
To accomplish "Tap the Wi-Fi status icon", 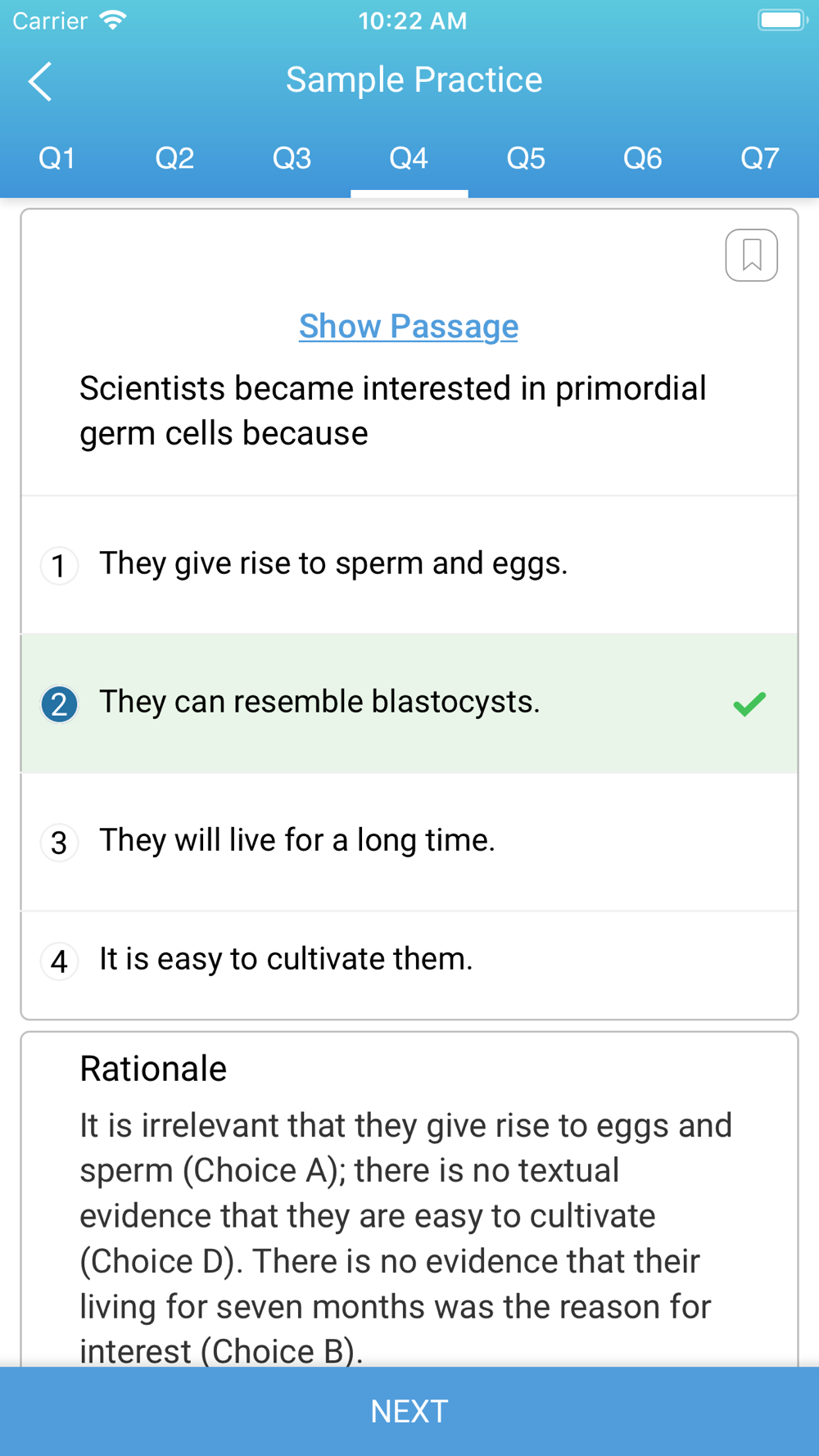I will click(x=113, y=20).
